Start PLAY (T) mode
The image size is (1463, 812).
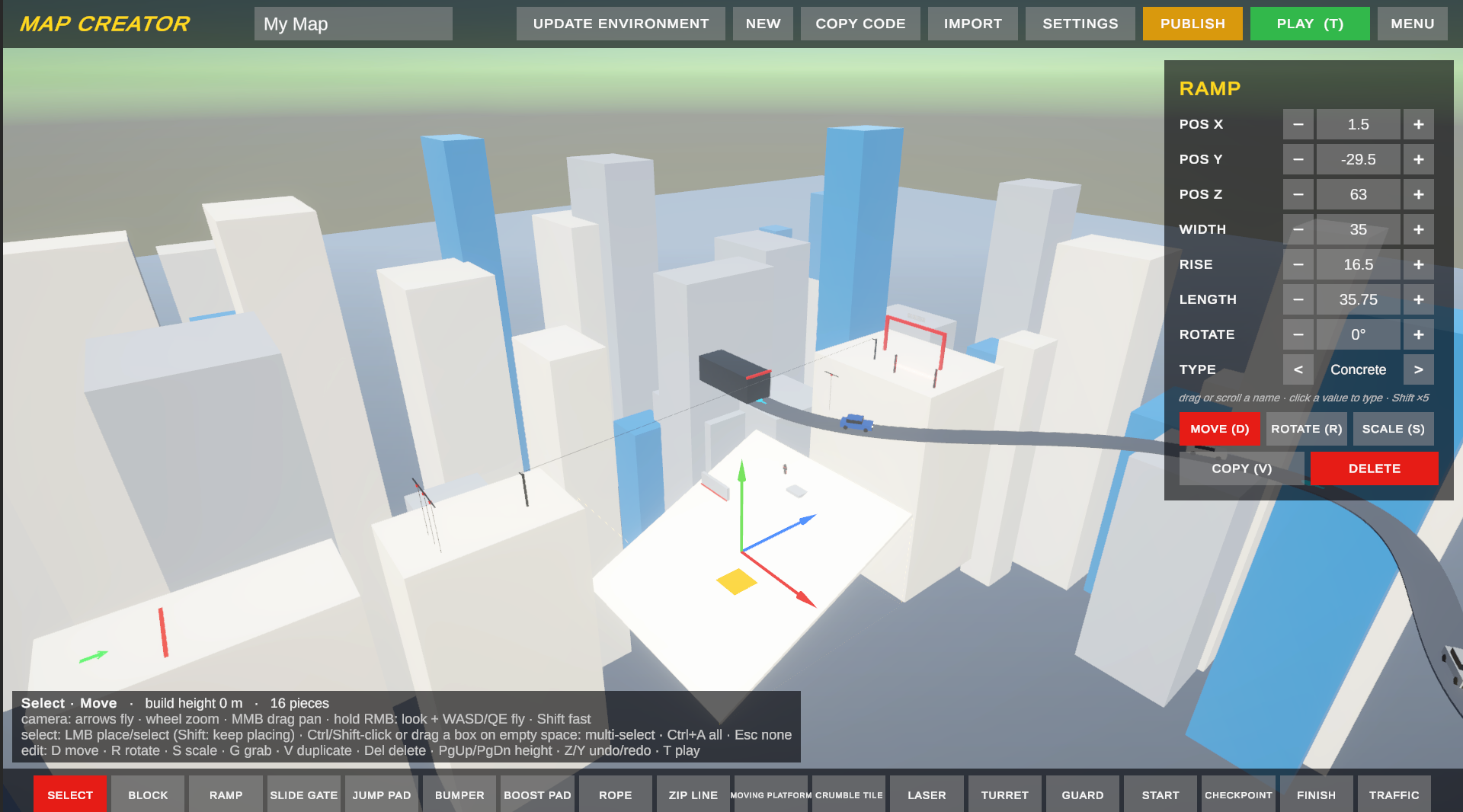[1310, 24]
